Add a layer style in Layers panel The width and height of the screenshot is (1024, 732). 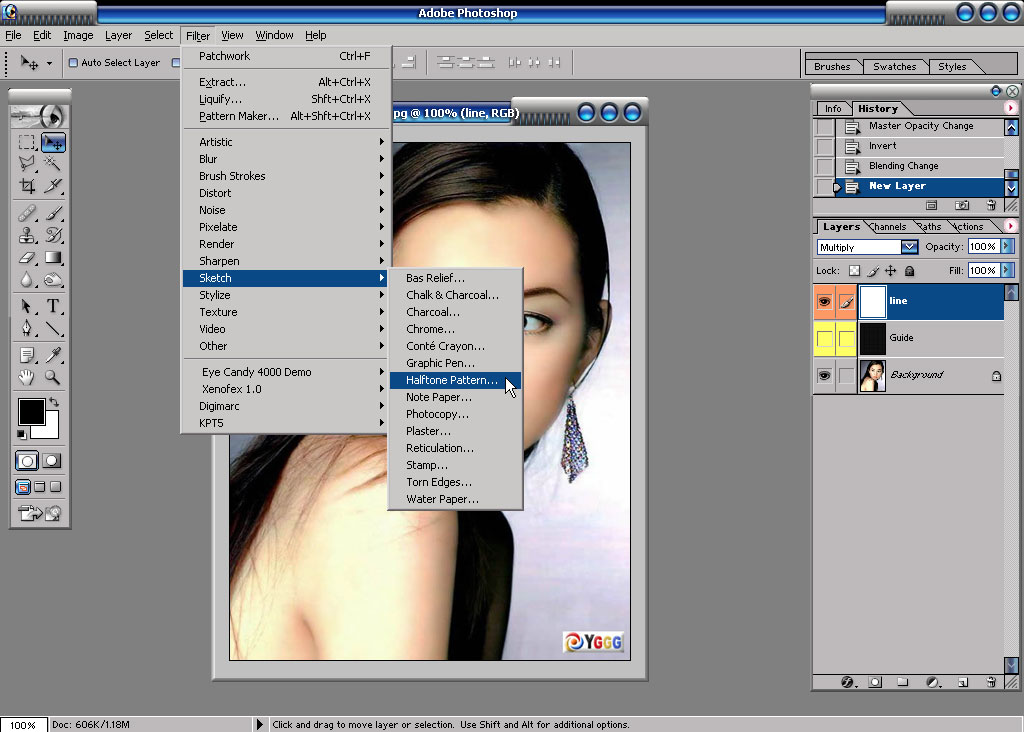click(x=847, y=682)
